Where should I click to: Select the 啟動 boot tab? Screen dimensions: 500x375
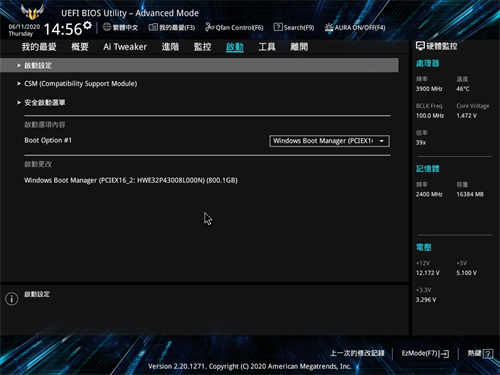pyautogui.click(x=235, y=47)
